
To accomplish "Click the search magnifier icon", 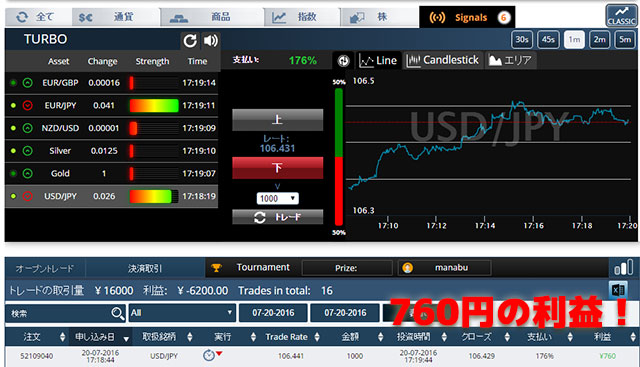I will 117,313.
